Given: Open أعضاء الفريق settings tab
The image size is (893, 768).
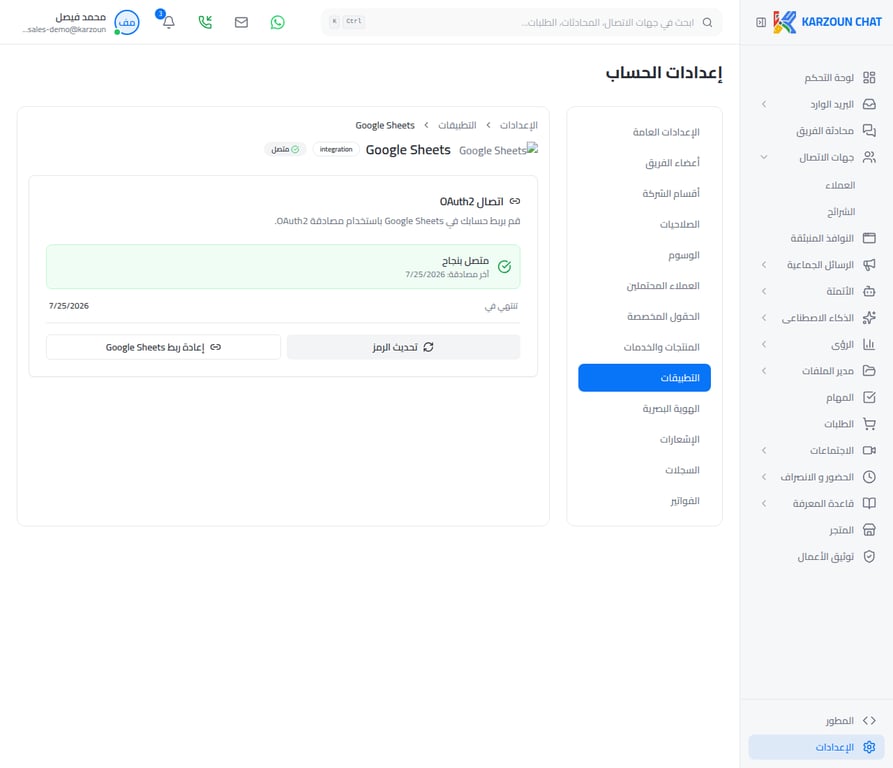Looking at the screenshot, I should click(x=644, y=163).
